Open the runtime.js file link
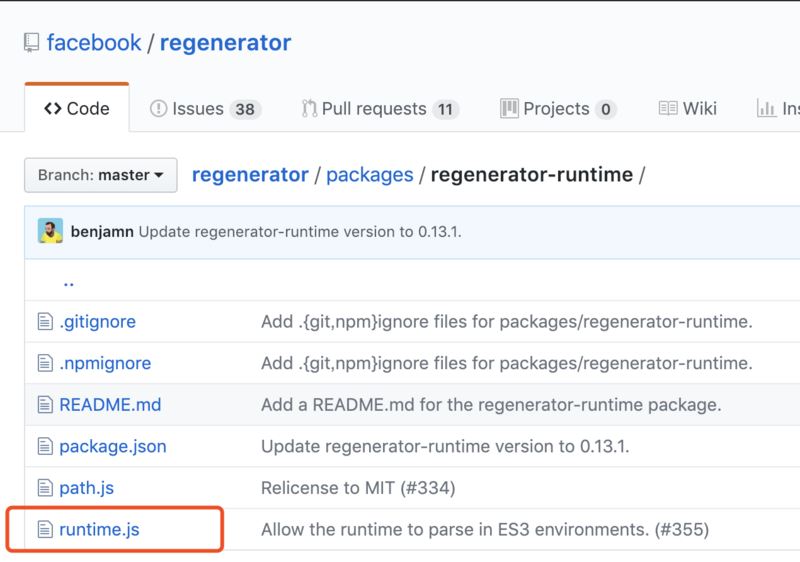Viewport: 800px width, 562px height. pos(99,530)
